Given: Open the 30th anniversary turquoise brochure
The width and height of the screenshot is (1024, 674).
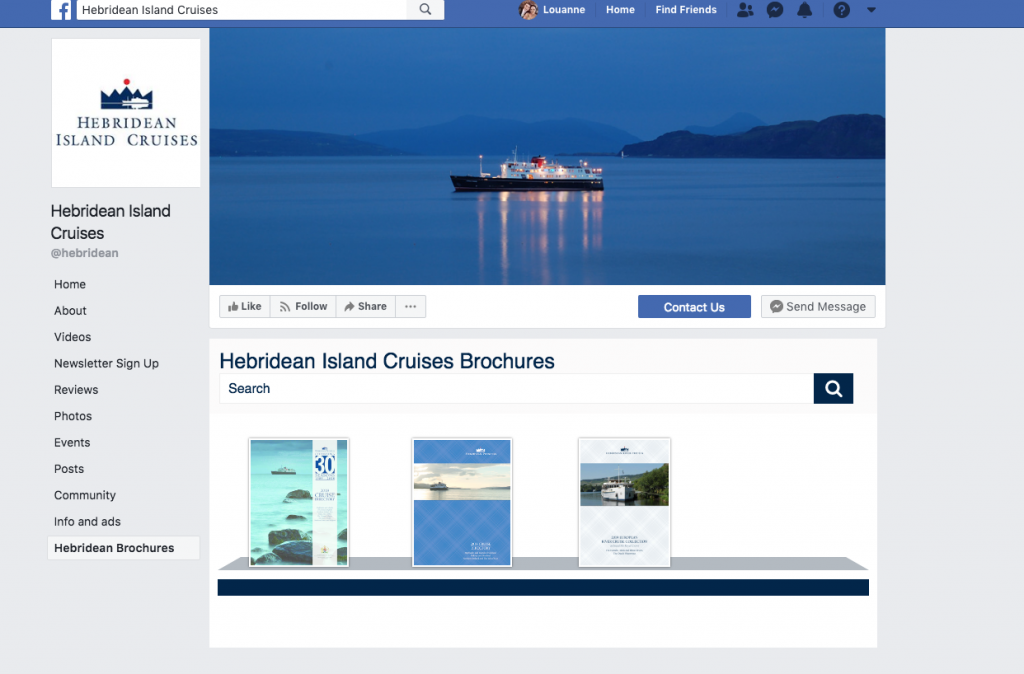Looking at the screenshot, I should coord(299,502).
